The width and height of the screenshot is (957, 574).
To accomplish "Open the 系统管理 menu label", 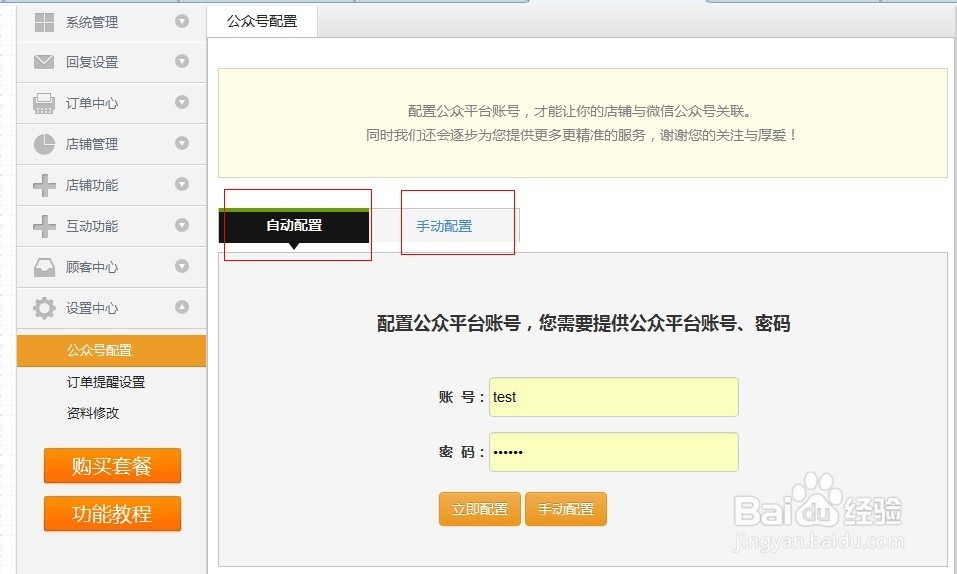I will 92,23.
